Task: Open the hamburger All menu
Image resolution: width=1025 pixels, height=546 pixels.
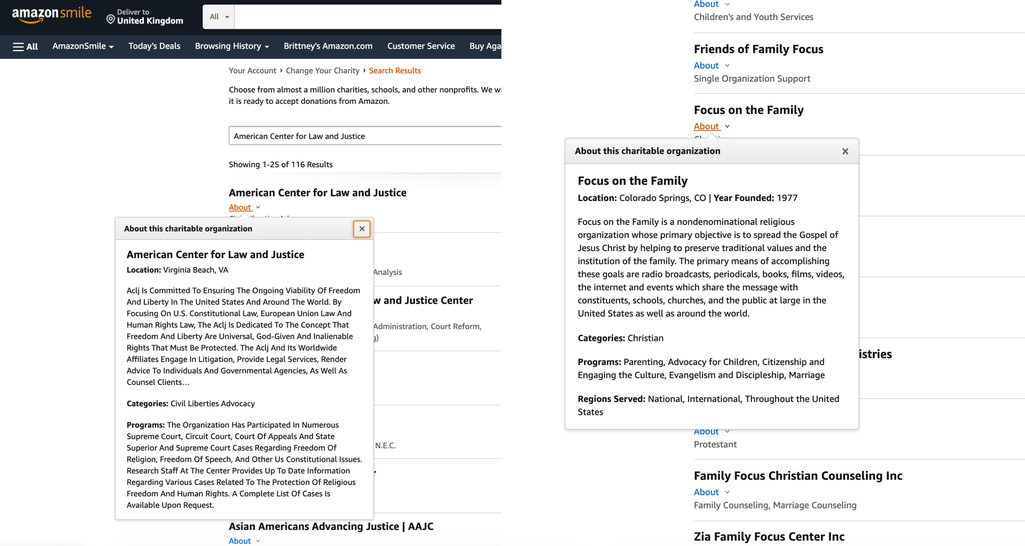Action: tap(25, 46)
